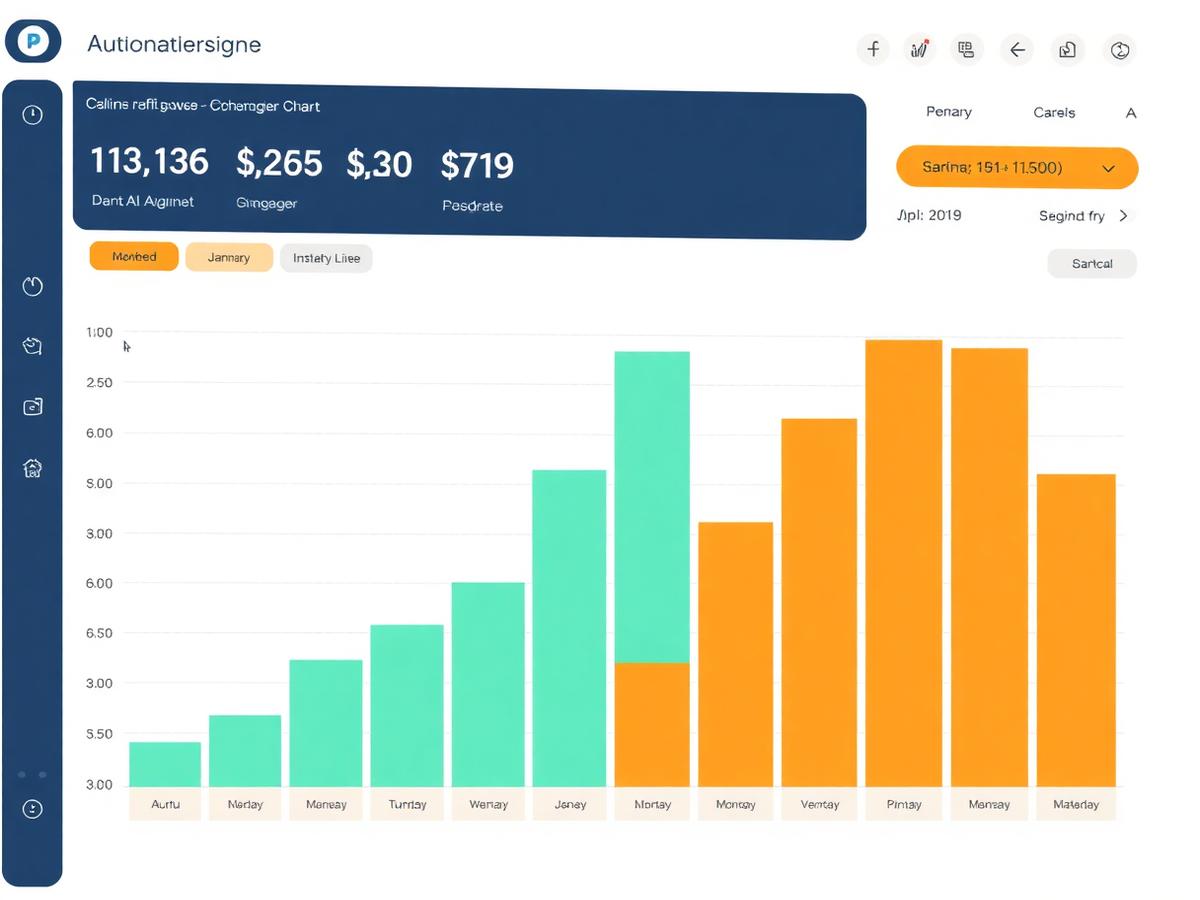Select the tallest orange bar Pimay

pos(903,563)
